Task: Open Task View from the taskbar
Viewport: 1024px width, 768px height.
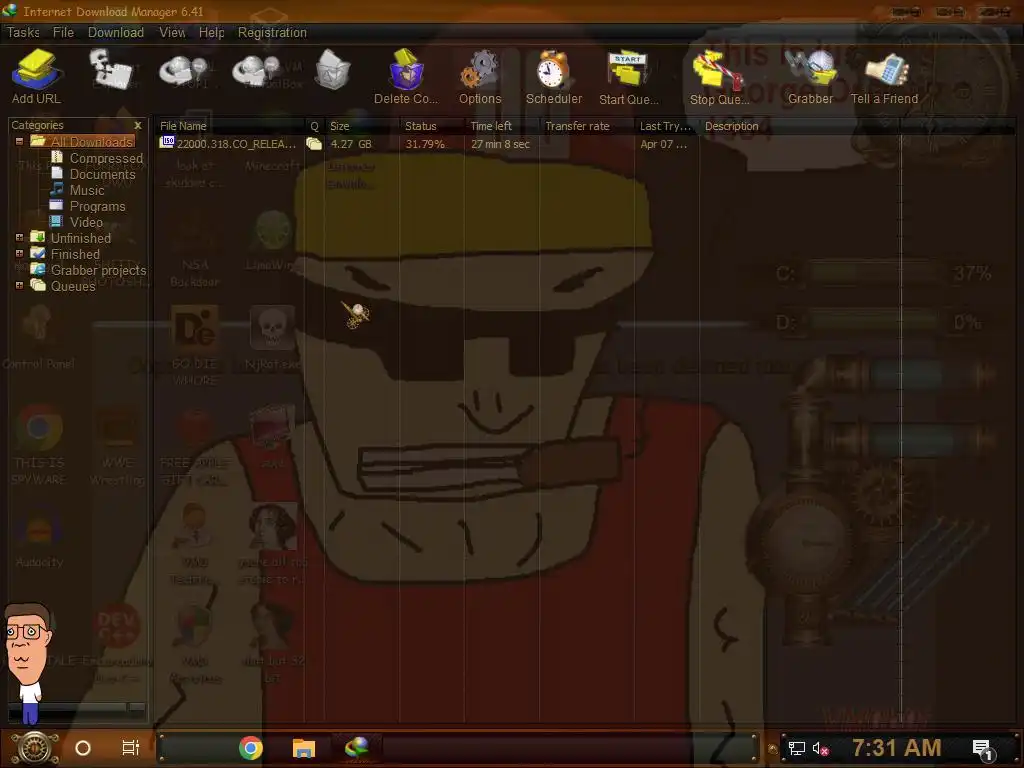Action: pyautogui.click(x=131, y=748)
